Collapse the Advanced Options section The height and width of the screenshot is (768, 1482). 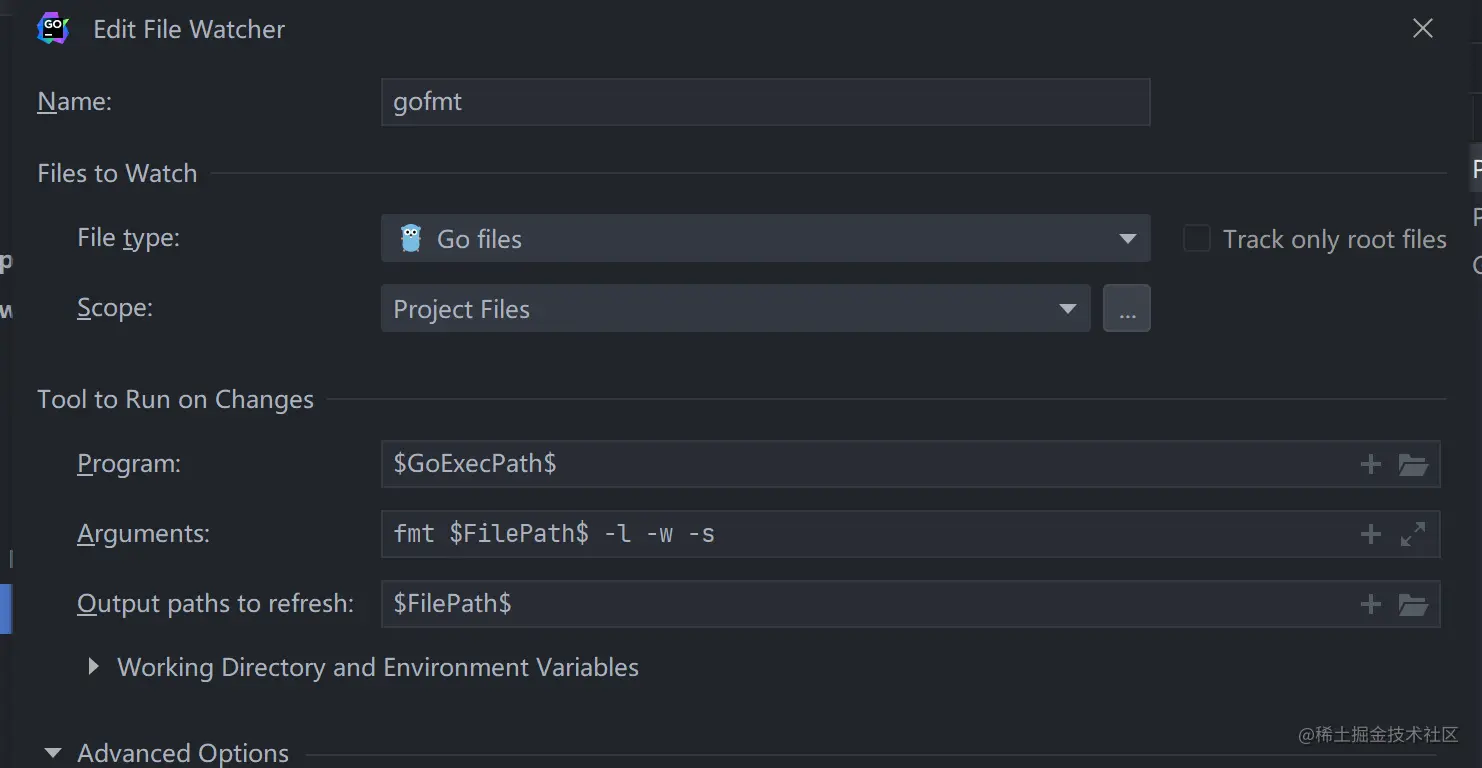point(53,753)
